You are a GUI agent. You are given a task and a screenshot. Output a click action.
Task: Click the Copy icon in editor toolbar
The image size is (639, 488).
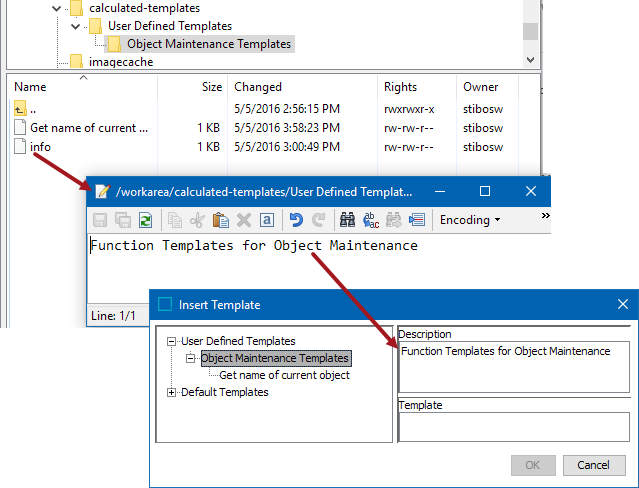[175, 220]
